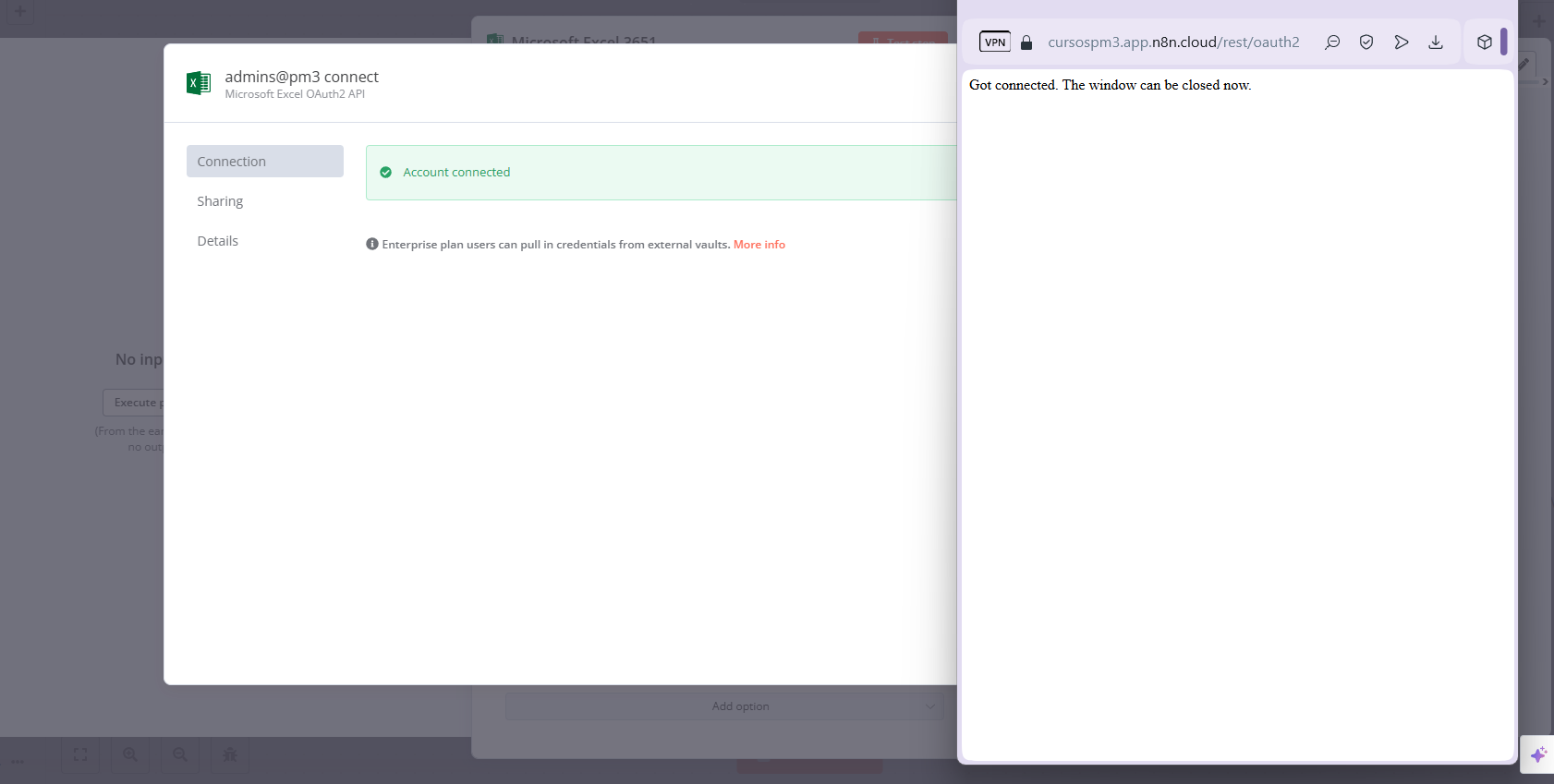1554x784 pixels.
Task: Click the pencil edit icon behind popup
Action: (x=1524, y=64)
